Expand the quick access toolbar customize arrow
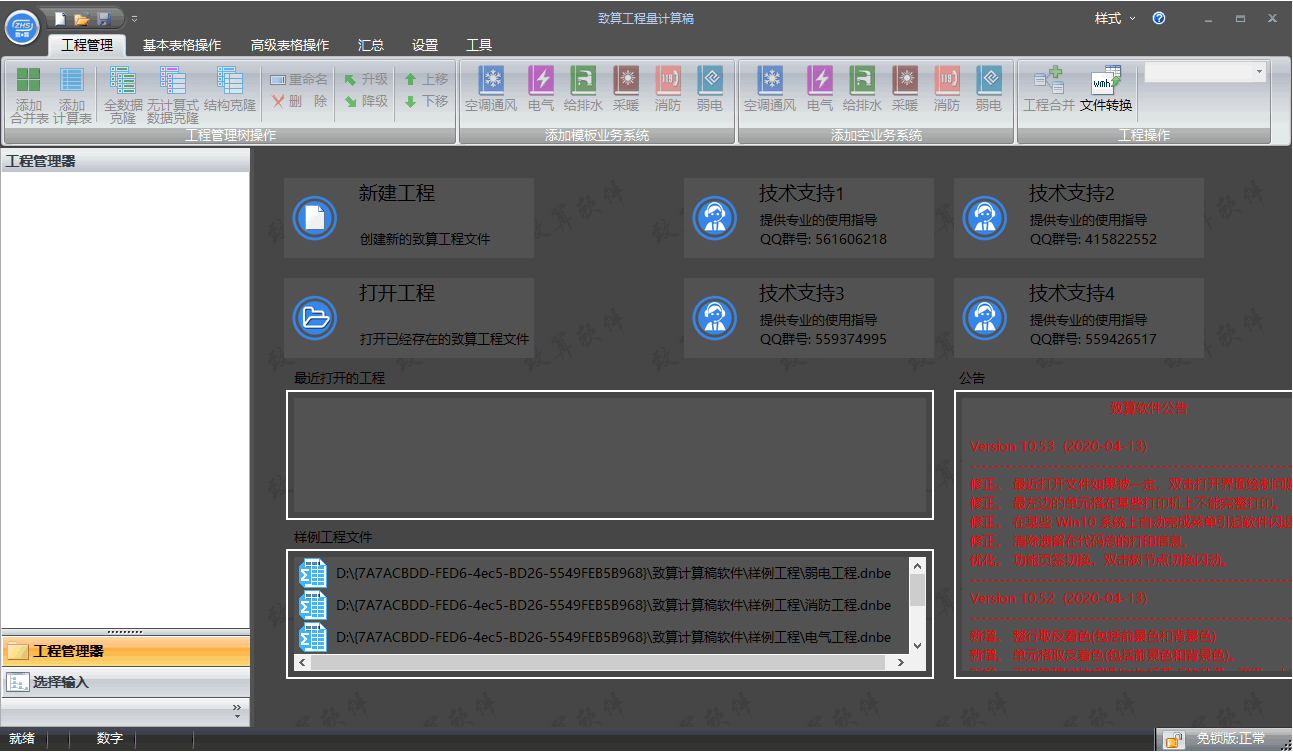 coord(135,18)
